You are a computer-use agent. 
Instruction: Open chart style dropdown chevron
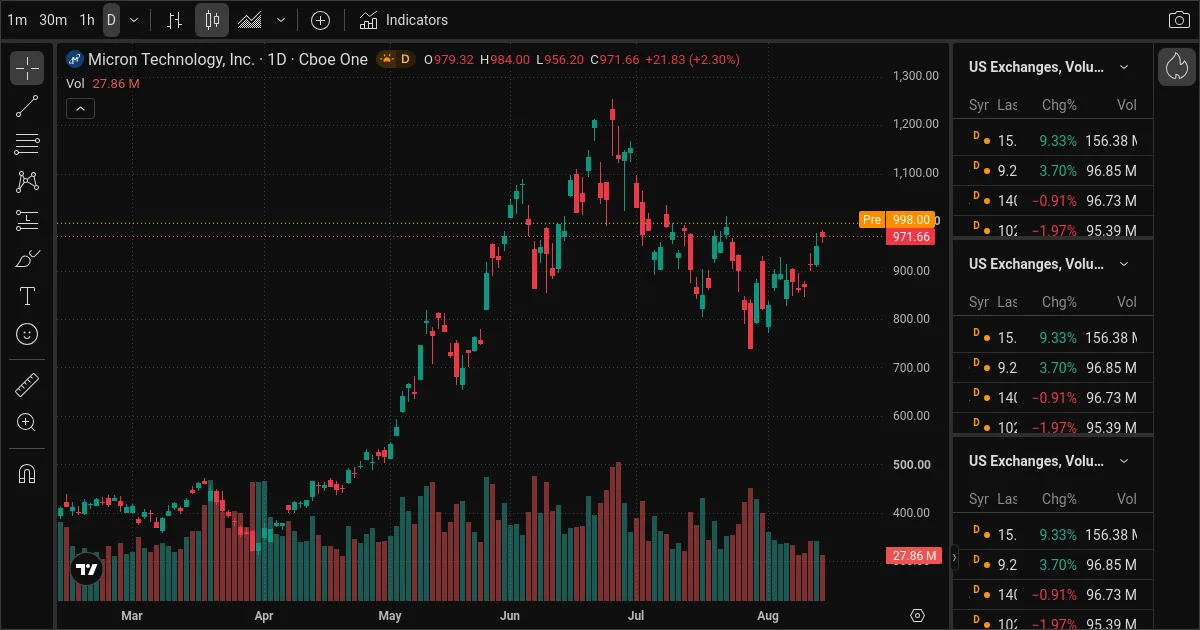281,20
